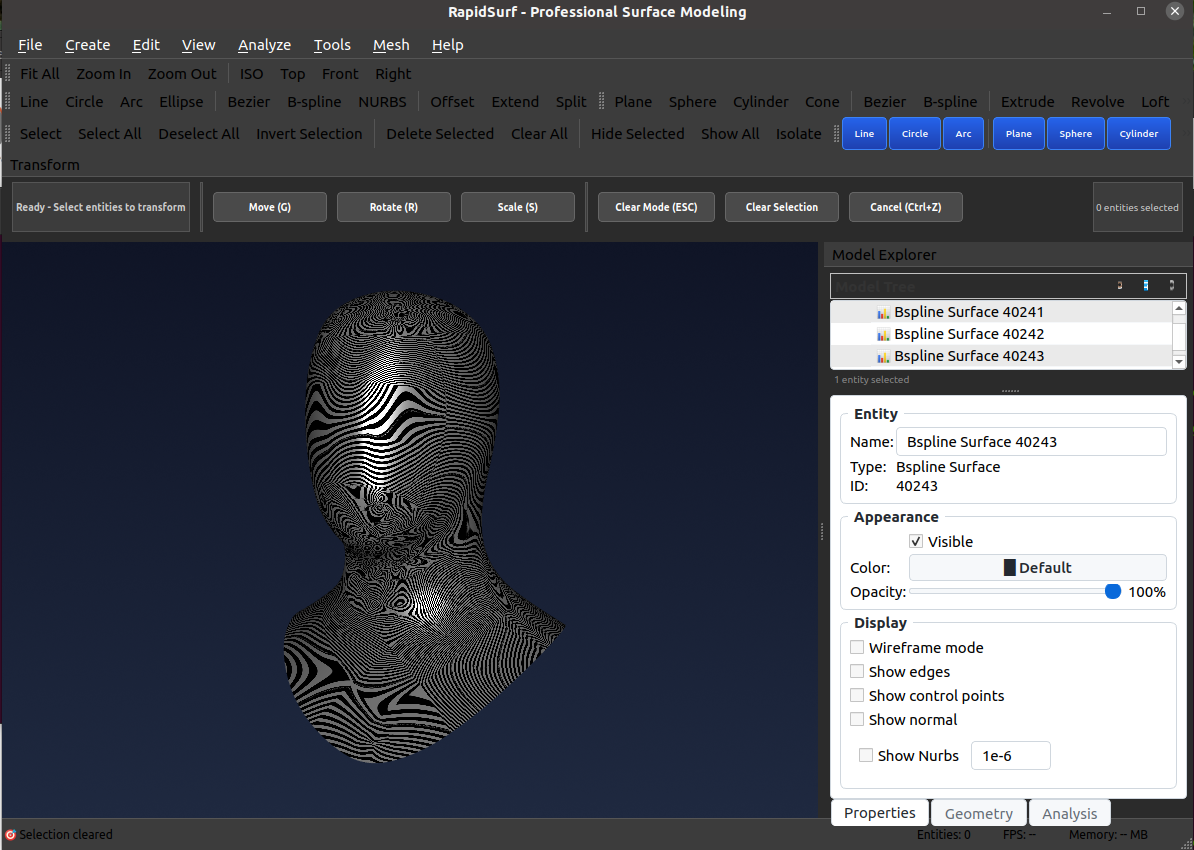Screen dimensions: 1194x850
Task: Click the blue Plane creation icon
Action: point(1018,133)
